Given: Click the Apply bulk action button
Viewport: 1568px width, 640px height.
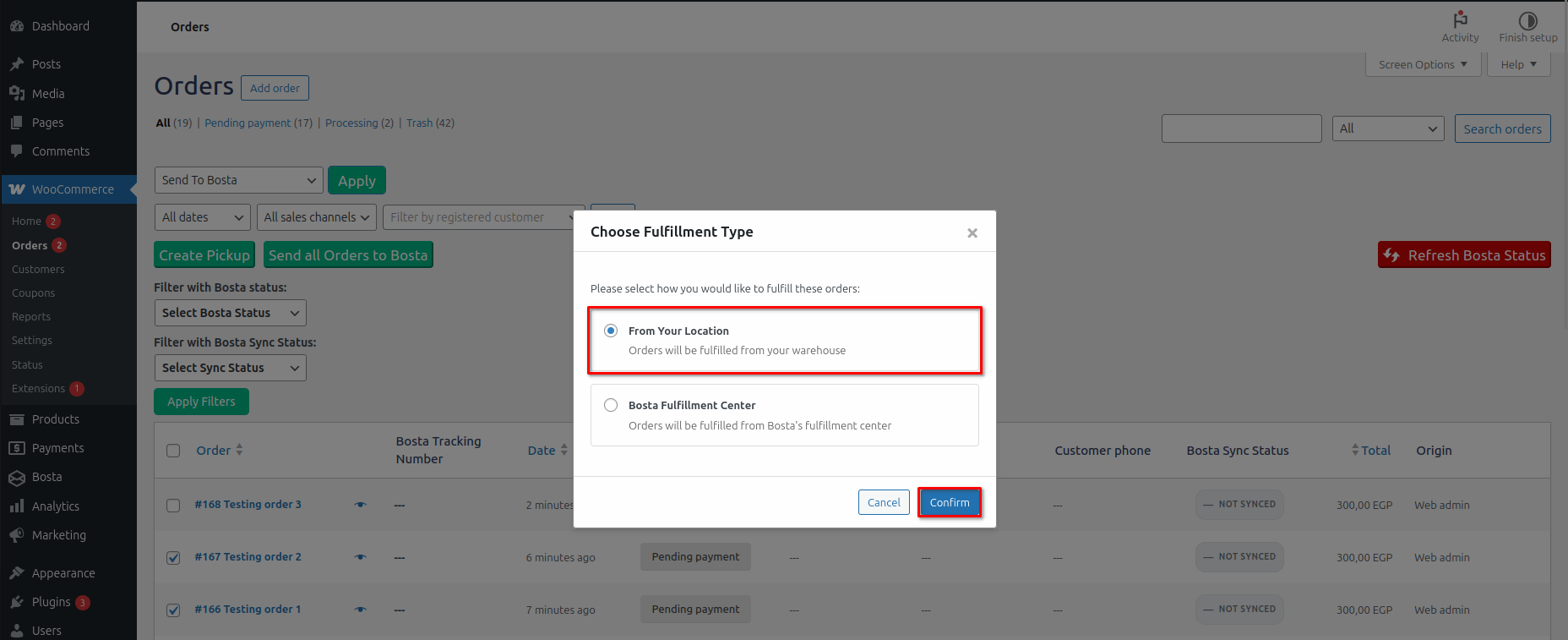Looking at the screenshot, I should (357, 181).
